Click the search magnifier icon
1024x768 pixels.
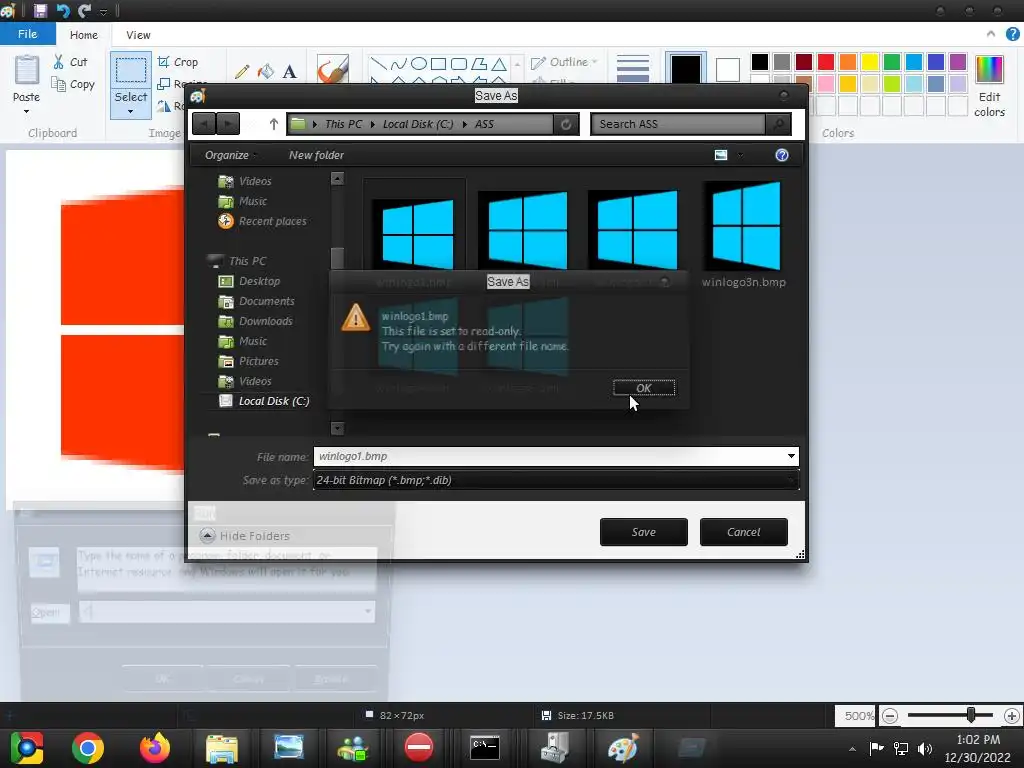[x=778, y=124]
